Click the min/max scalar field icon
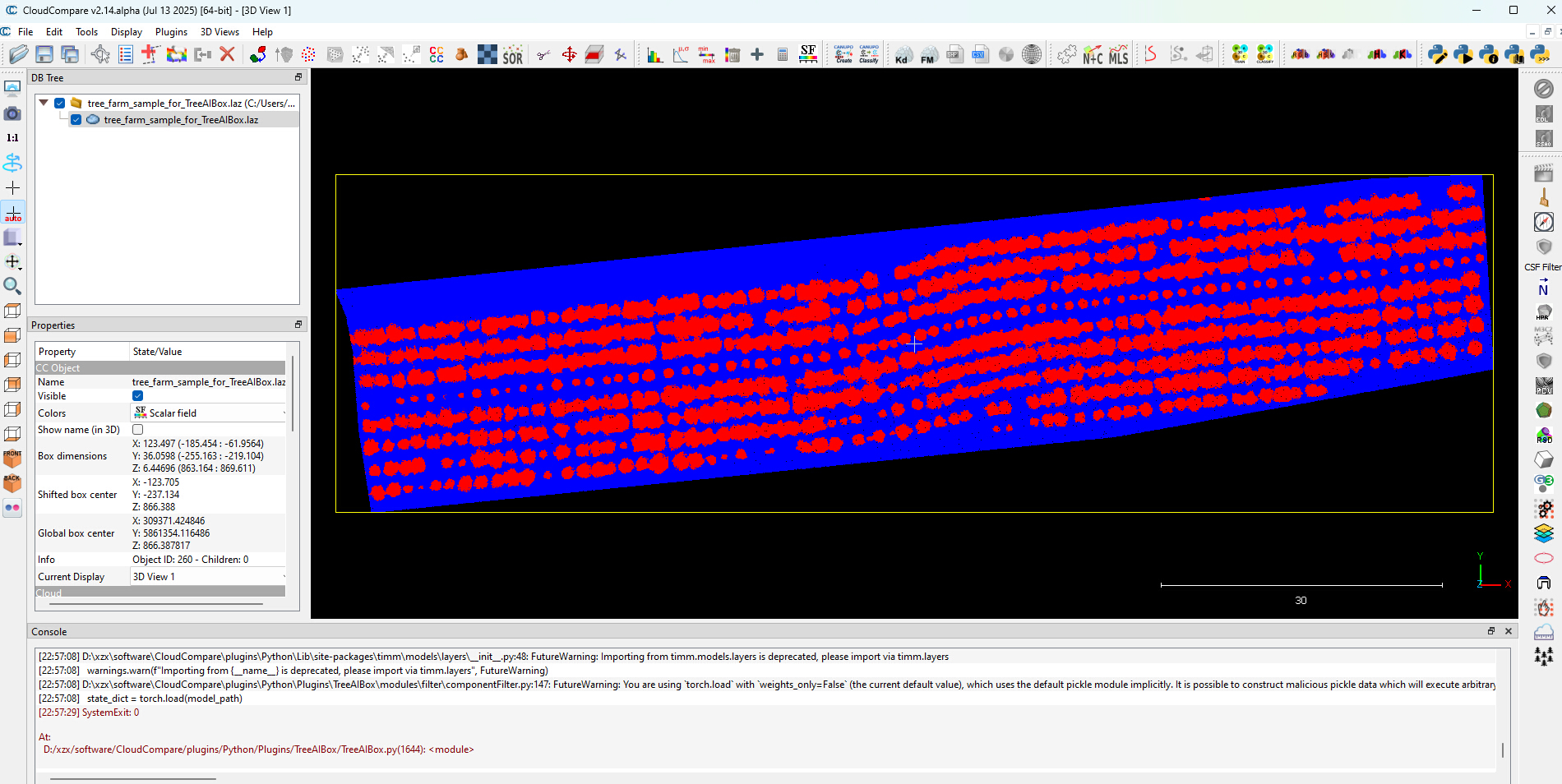Viewport: 1562px width, 784px height. (706, 54)
